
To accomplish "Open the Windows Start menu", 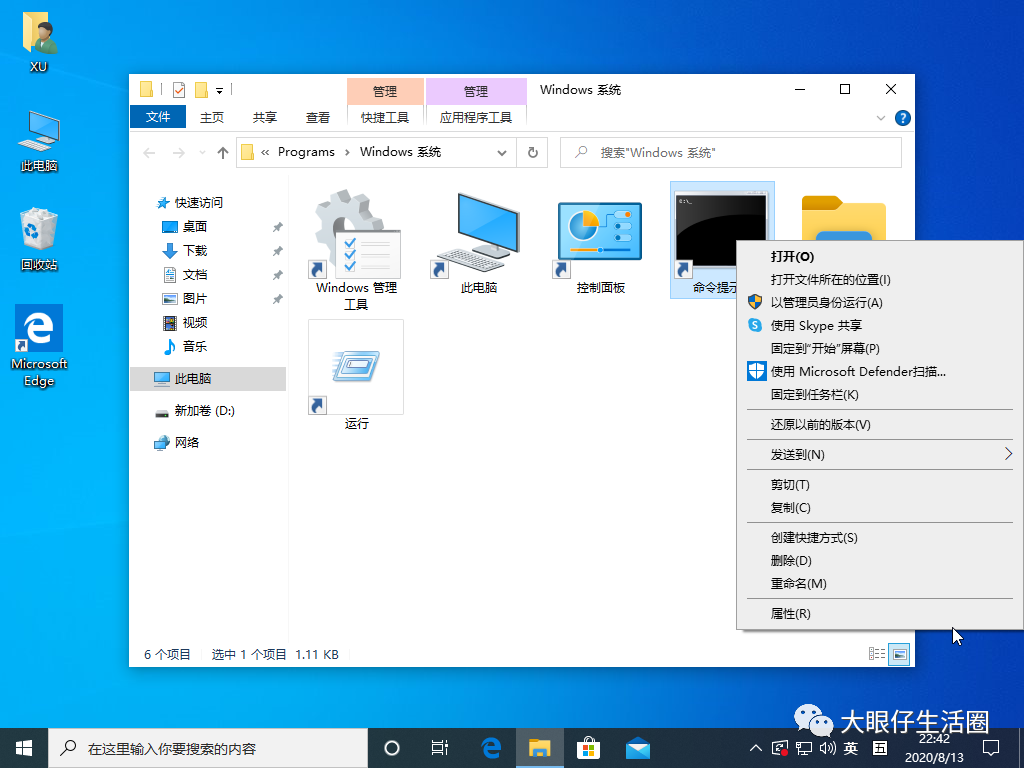I will tap(24, 748).
